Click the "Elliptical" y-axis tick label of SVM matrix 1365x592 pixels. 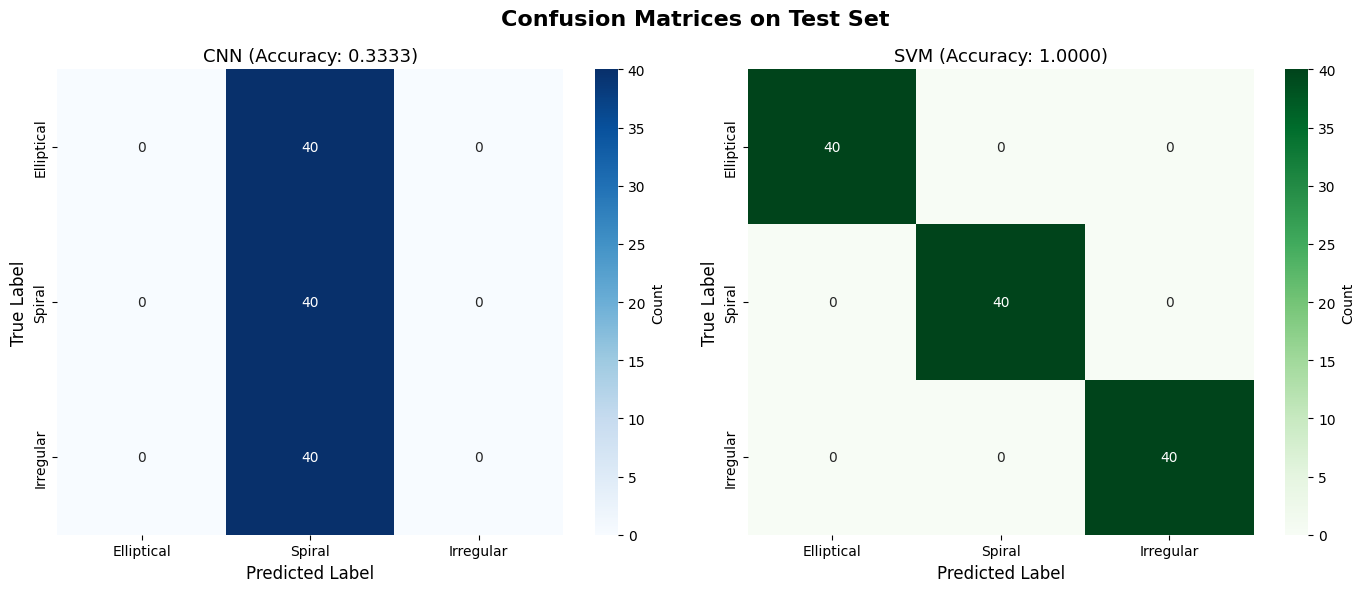pos(731,149)
